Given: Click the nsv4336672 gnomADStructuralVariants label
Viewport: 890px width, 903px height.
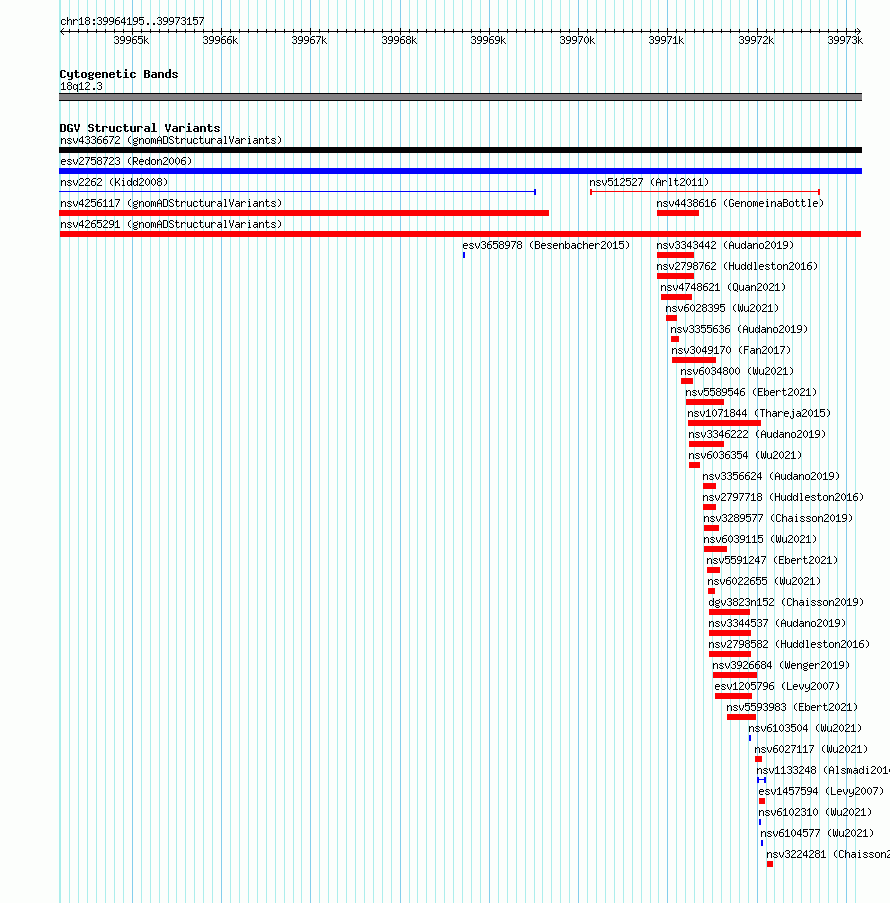Looking at the screenshot, I should click(x=171, y=140).
